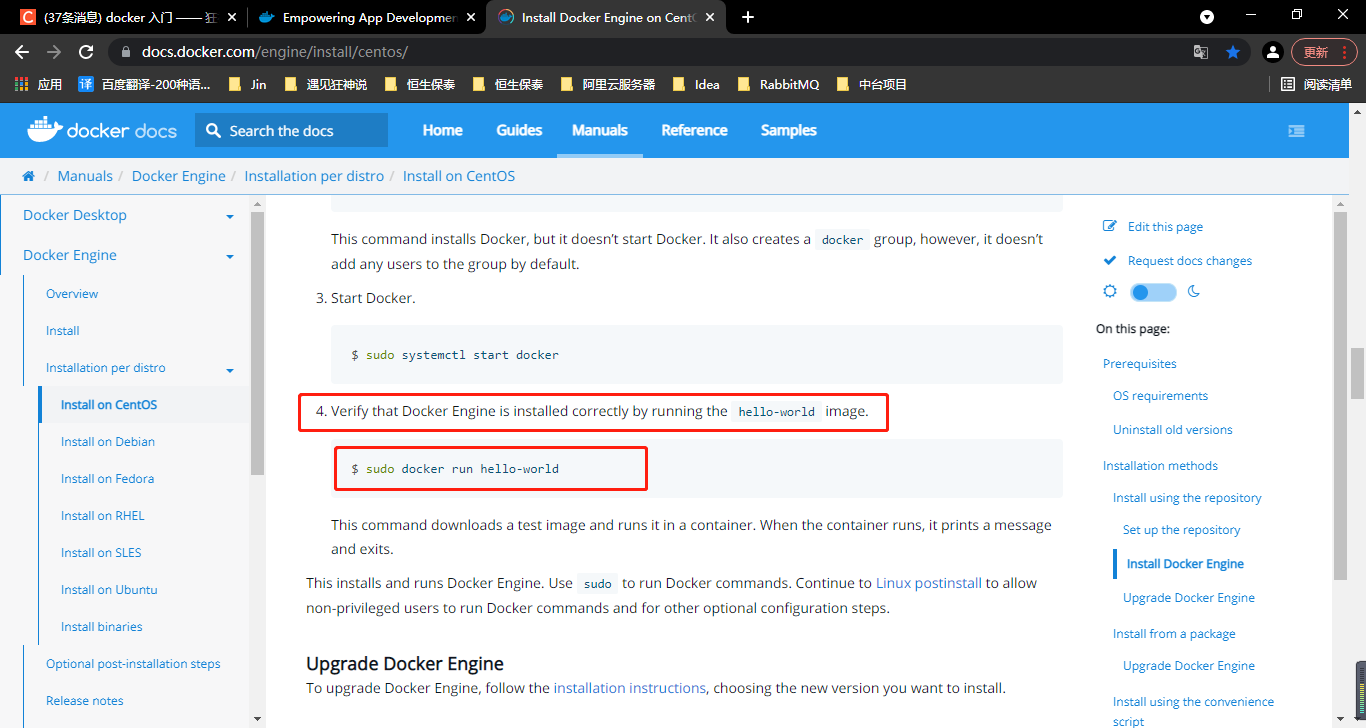The width and height of the screenshot is (1366, 728).
Task: Open the Jin bookmarks folder
Action: click(248, 84)
